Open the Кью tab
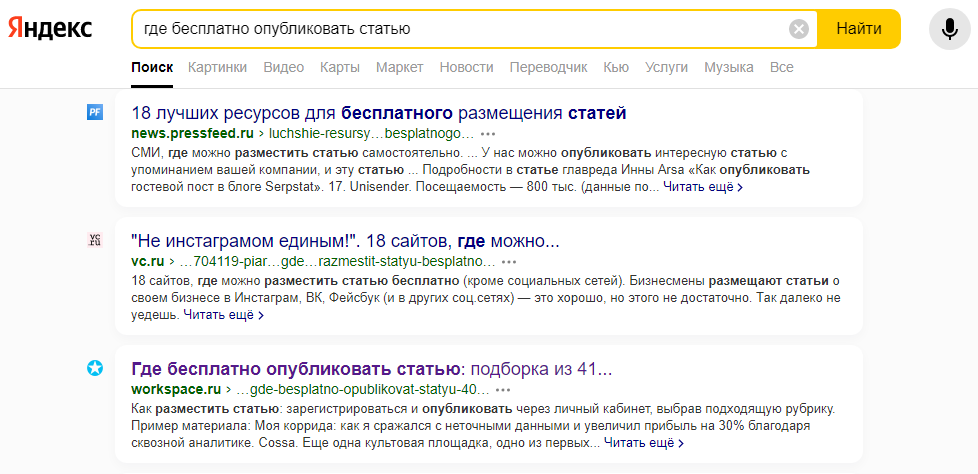978x474 pixels. (616, 67)
